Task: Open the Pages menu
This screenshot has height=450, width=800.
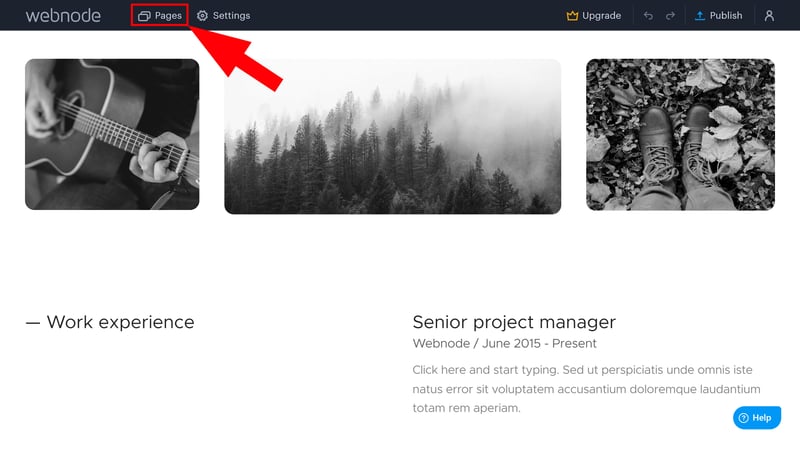Action: [160, 15]
